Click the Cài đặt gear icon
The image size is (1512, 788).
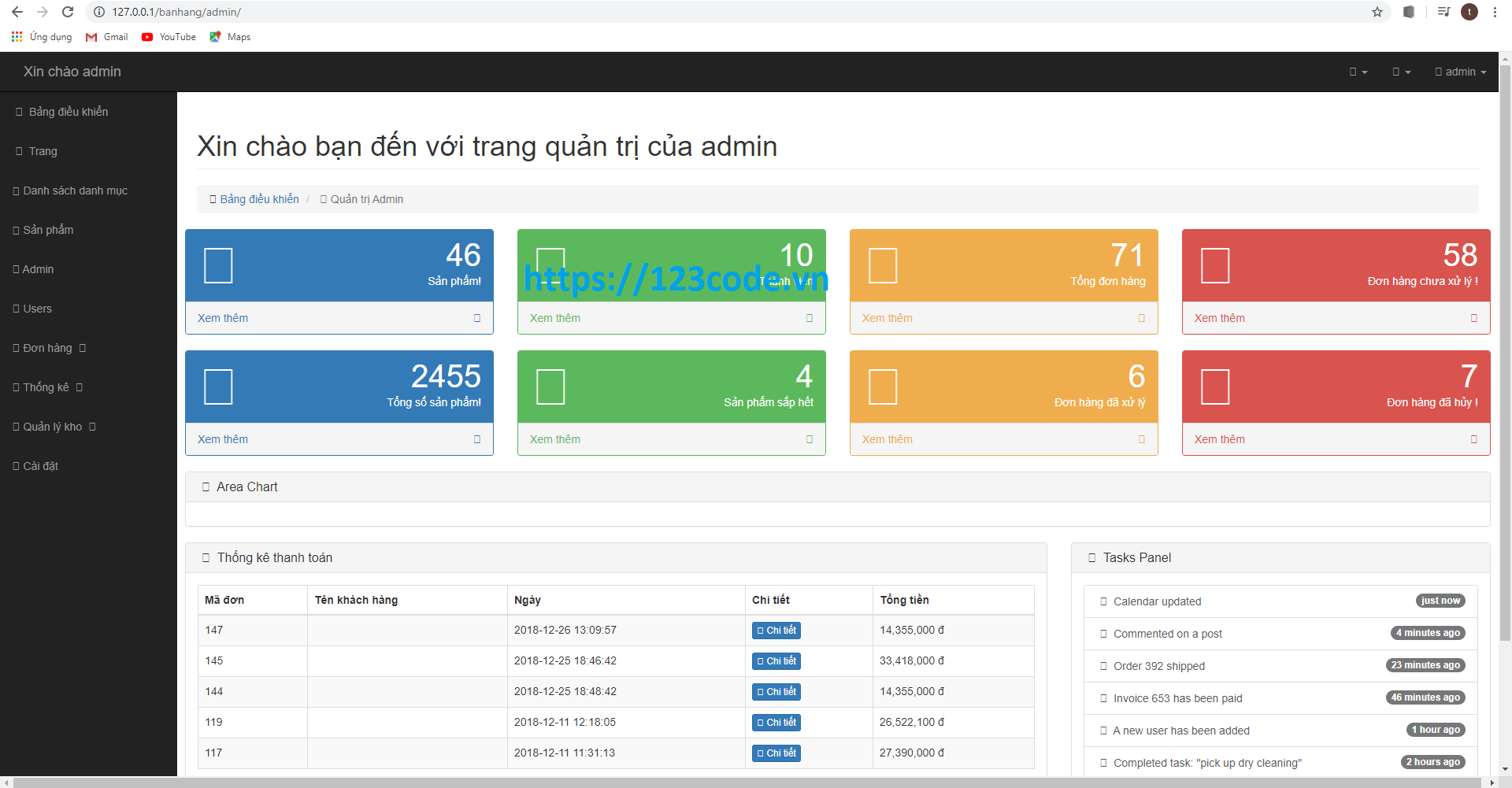pyautogui.click(x=15, y=465)
